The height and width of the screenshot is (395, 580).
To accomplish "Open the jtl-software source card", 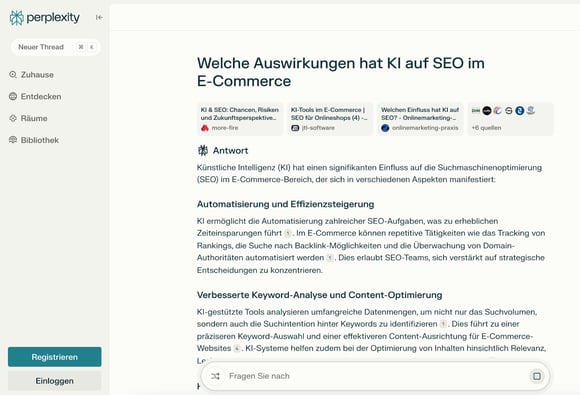I will pyautogui.click(x=330, y=119).
